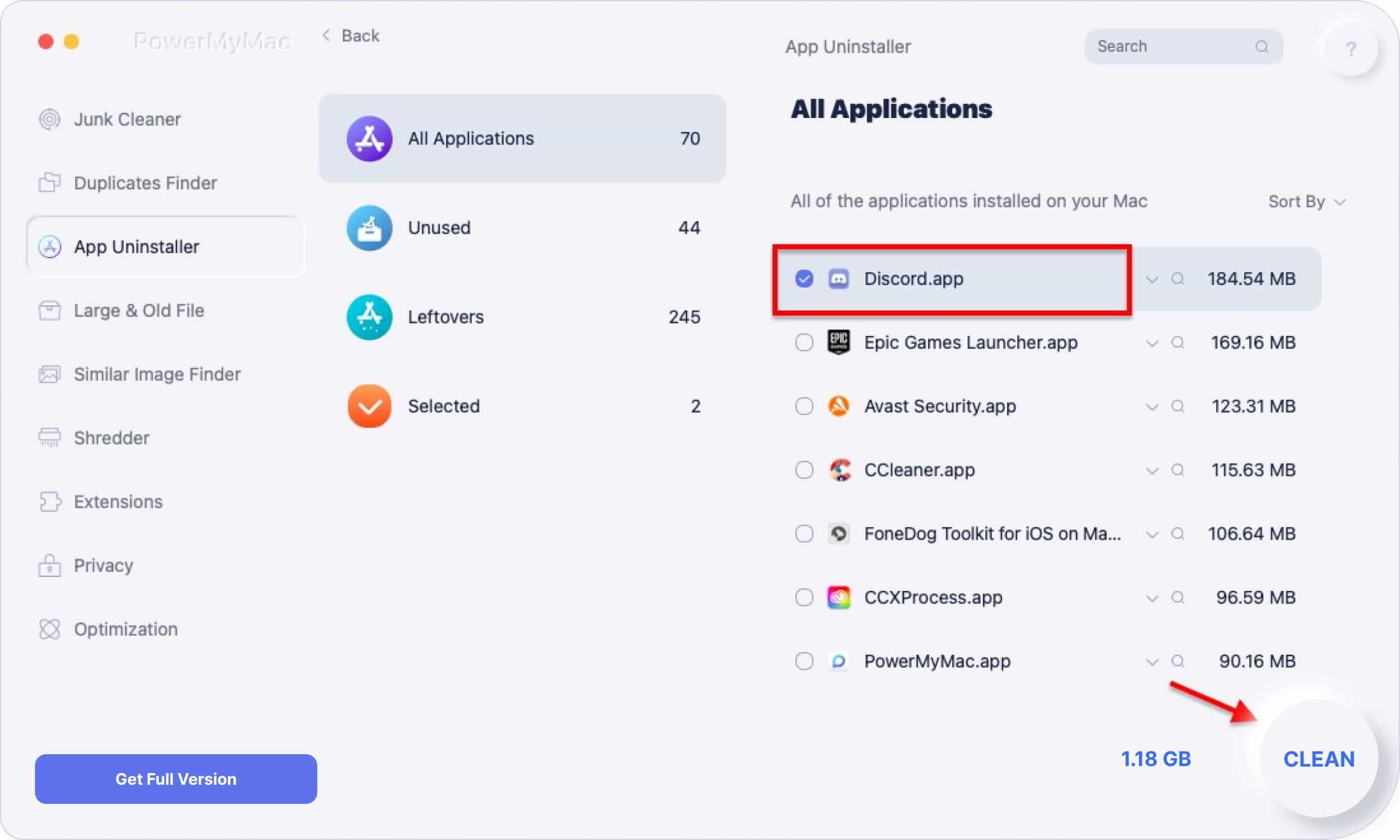Open the Similar Image Finder tool
The width and height of the screenshot is (1400, 840).
pyautogui.click(x=158, y=374)
